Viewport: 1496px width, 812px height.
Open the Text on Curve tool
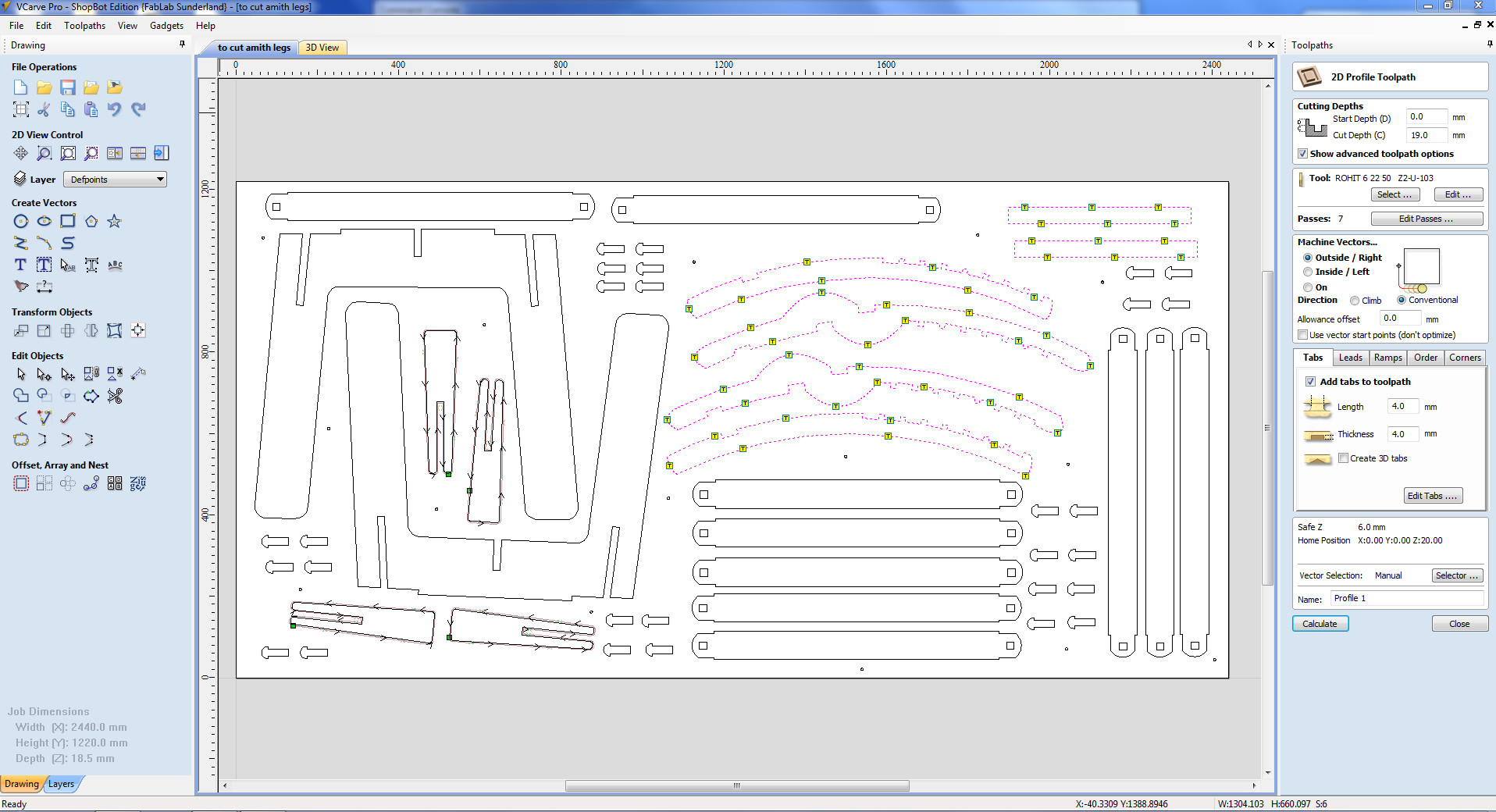[115, 265]
